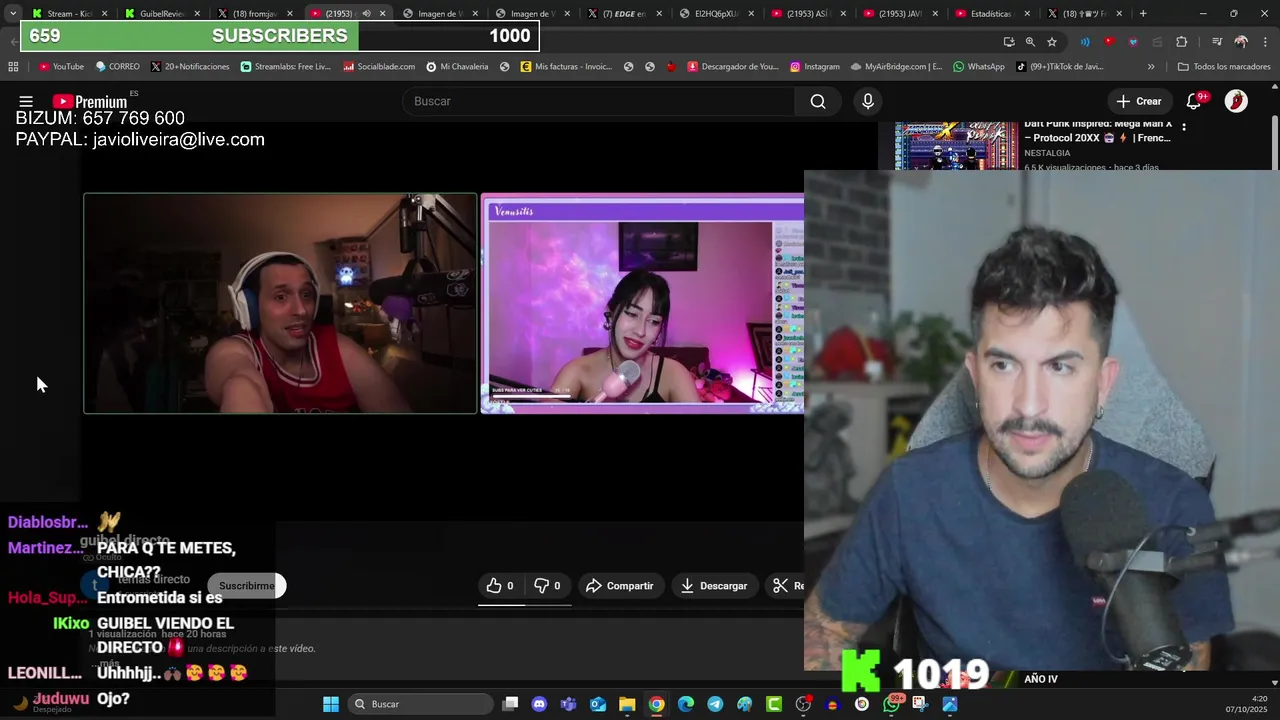Open options for Daft Punk video suggestion

(1184, 127)
